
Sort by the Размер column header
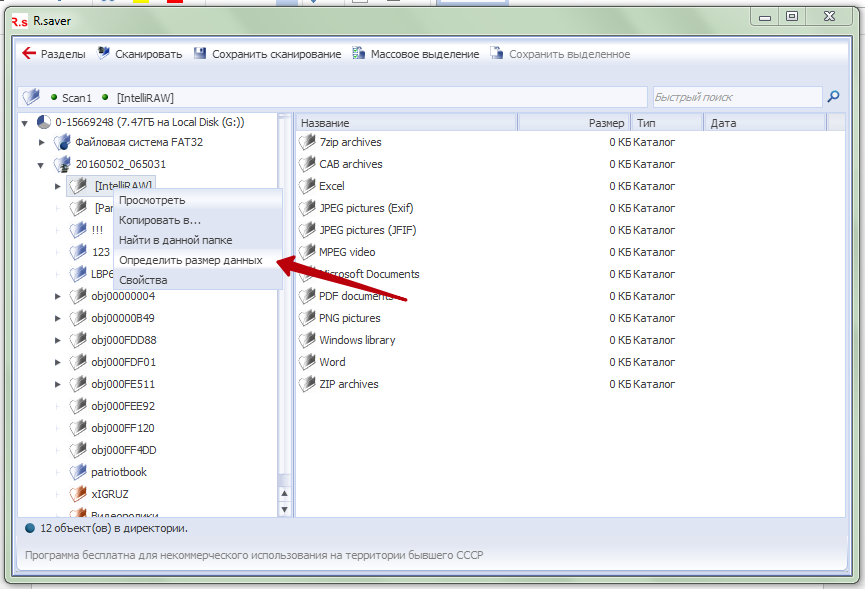pyautogui.click(x=574, y=122)
